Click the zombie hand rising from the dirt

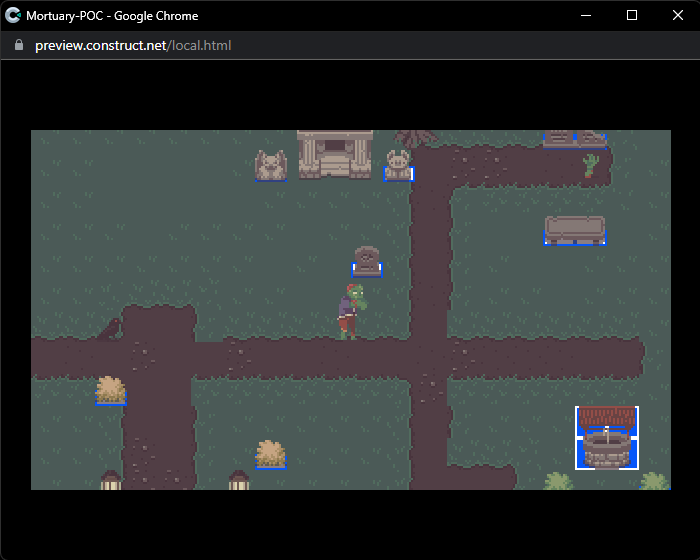[590, 166]
